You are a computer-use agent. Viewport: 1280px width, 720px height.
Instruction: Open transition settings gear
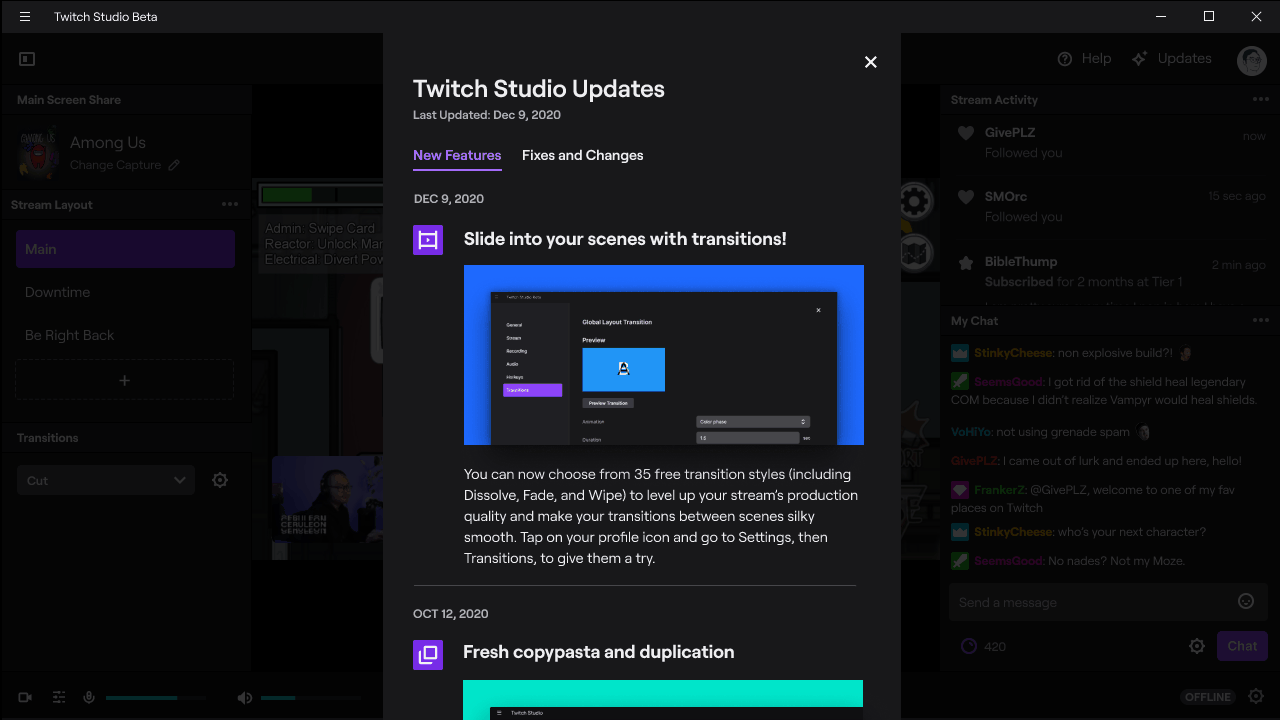pyautogui.click(x=220, y=480)
